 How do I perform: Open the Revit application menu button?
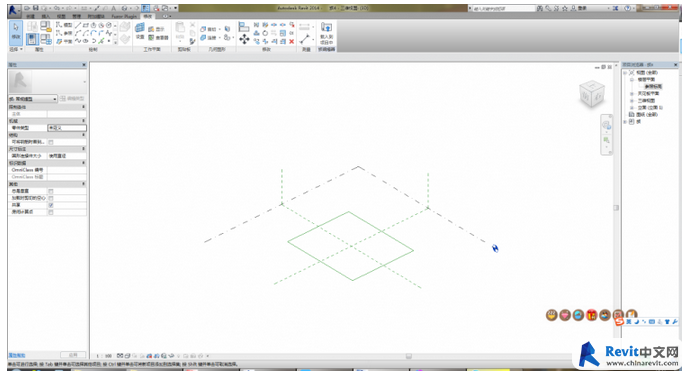coord(14,10)
